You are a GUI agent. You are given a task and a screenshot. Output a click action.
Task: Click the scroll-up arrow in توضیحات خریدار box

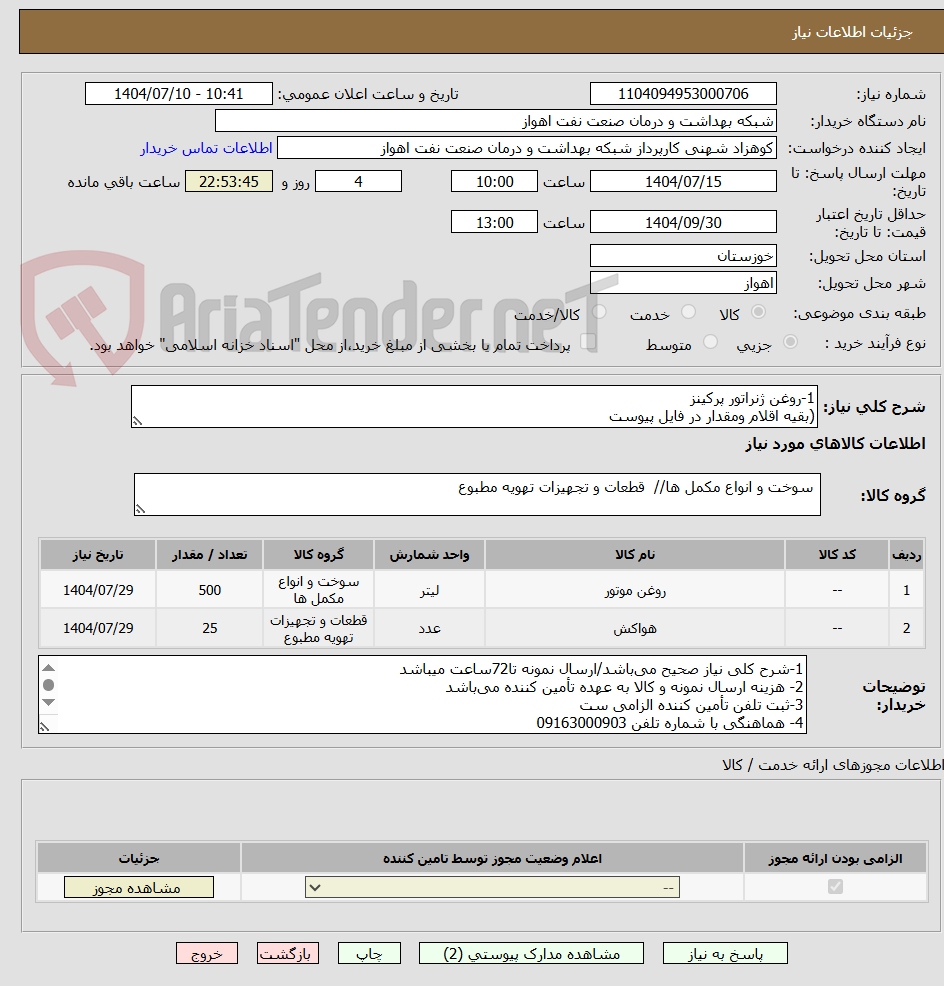(48, 668)
